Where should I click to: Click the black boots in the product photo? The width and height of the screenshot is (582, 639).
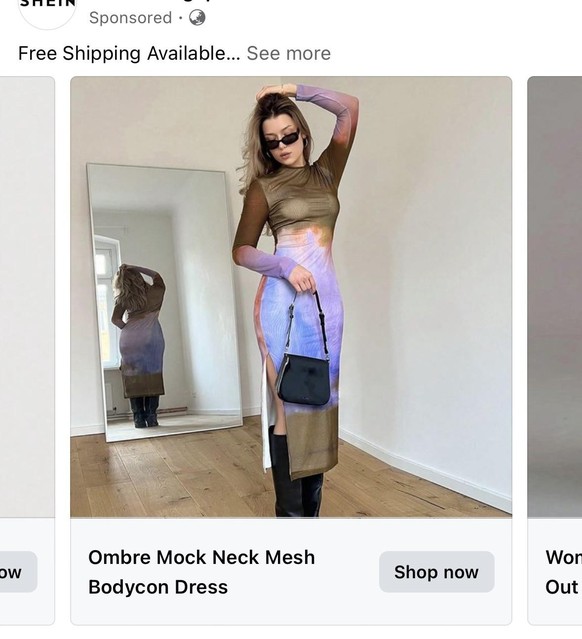[296, 473]
